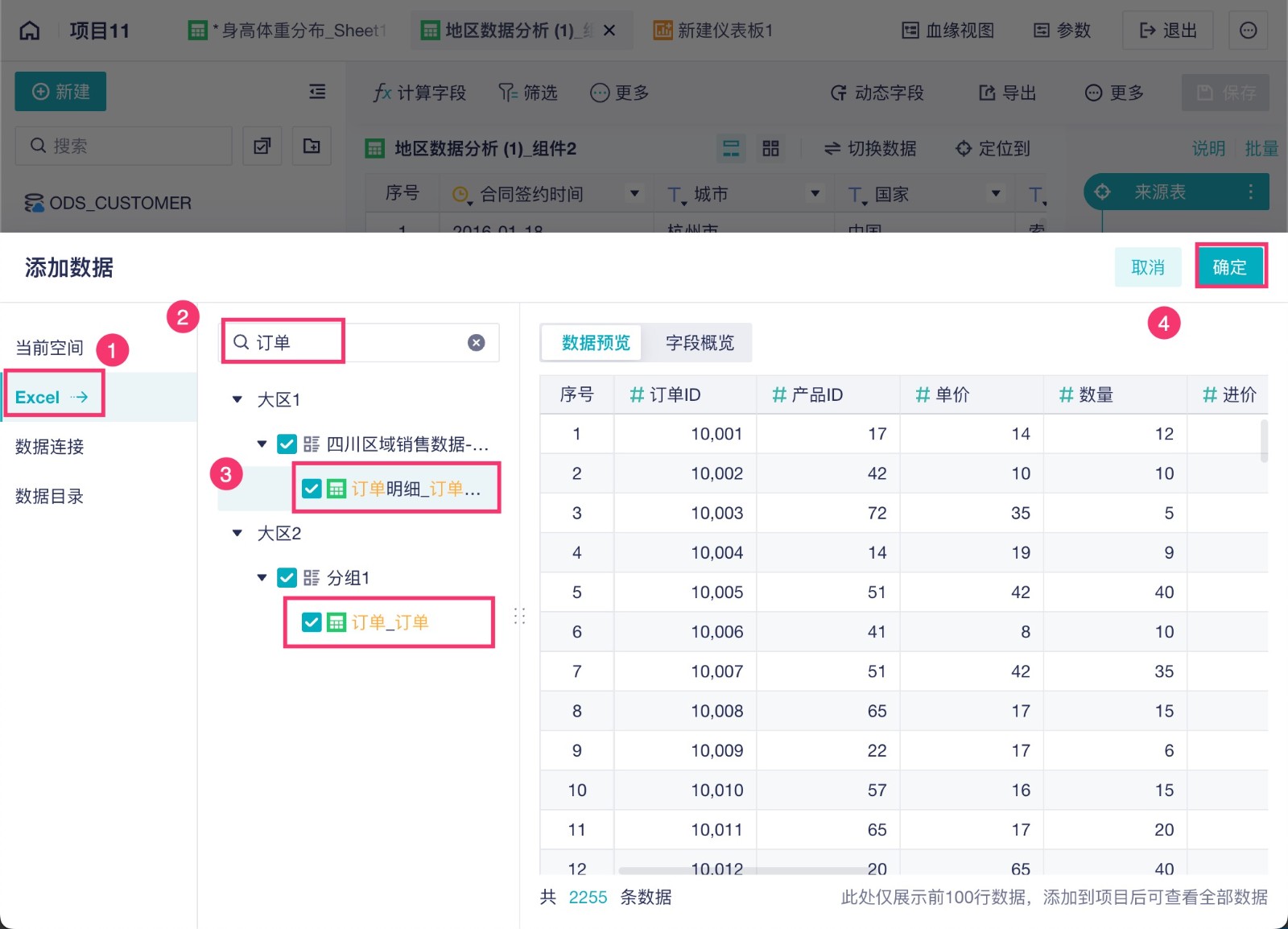1288x929 pixels.
Task: Toggle the 分组1 folder checkbox
Action: pos(287,578)
